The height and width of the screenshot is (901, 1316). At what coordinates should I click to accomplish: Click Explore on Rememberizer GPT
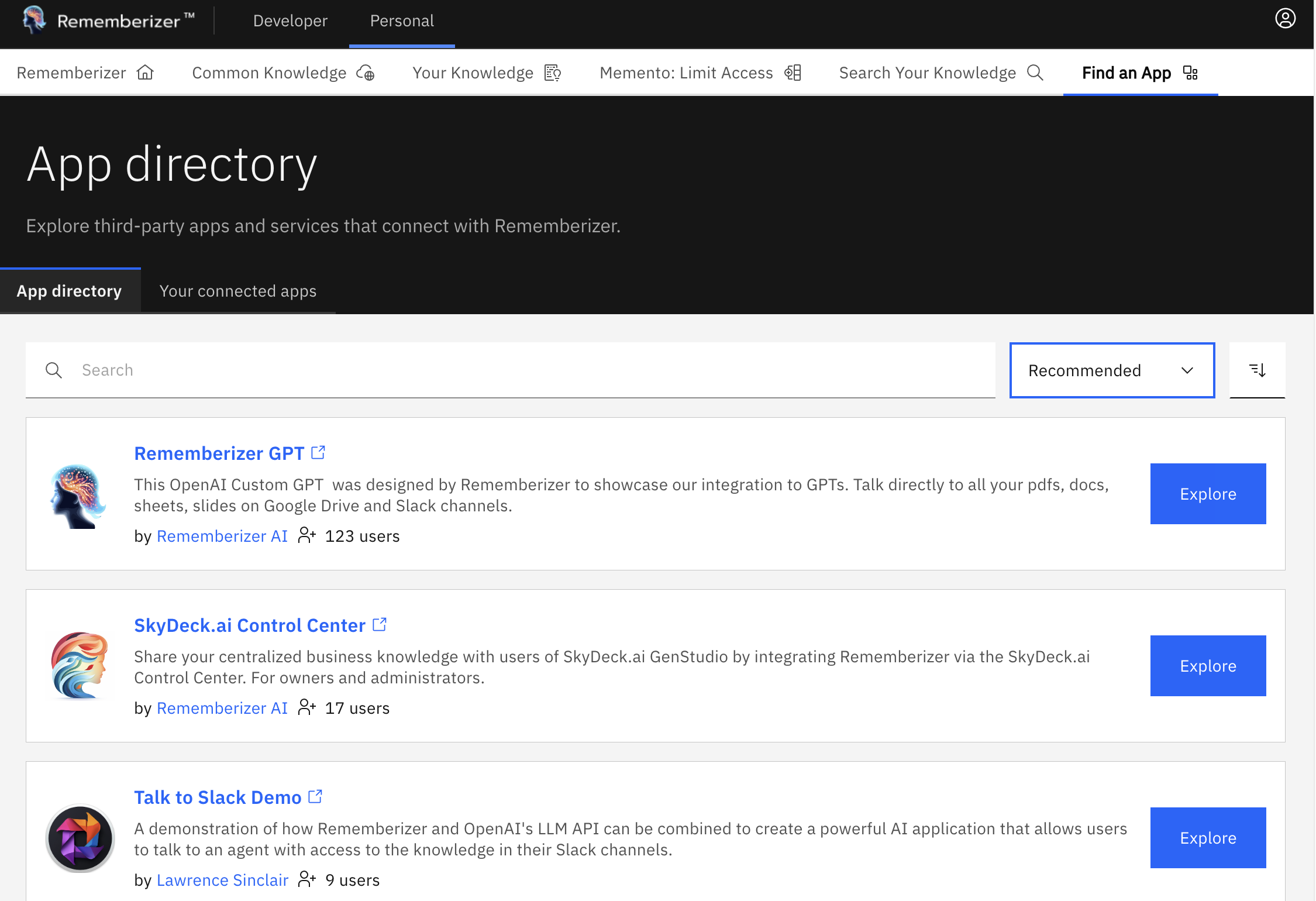click(1208, 494)
